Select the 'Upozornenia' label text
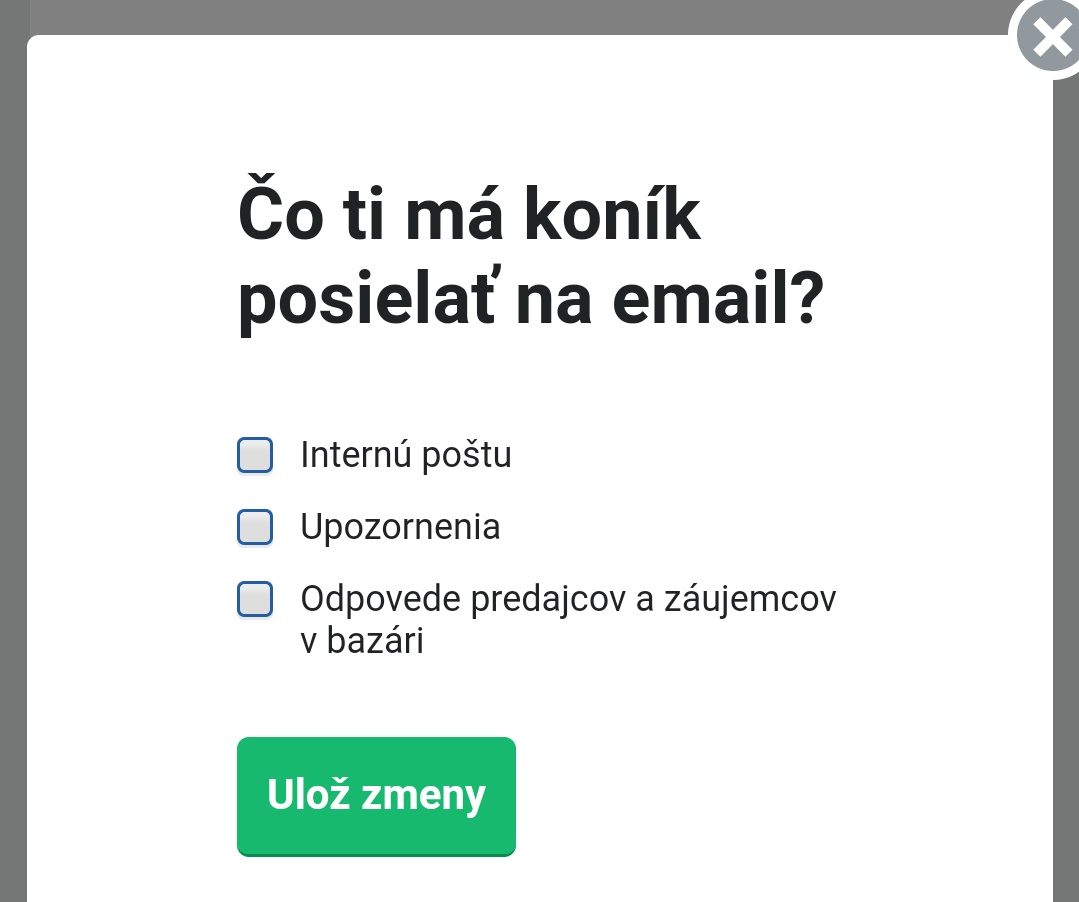1079x902 pixels. (x=400, y=527)
